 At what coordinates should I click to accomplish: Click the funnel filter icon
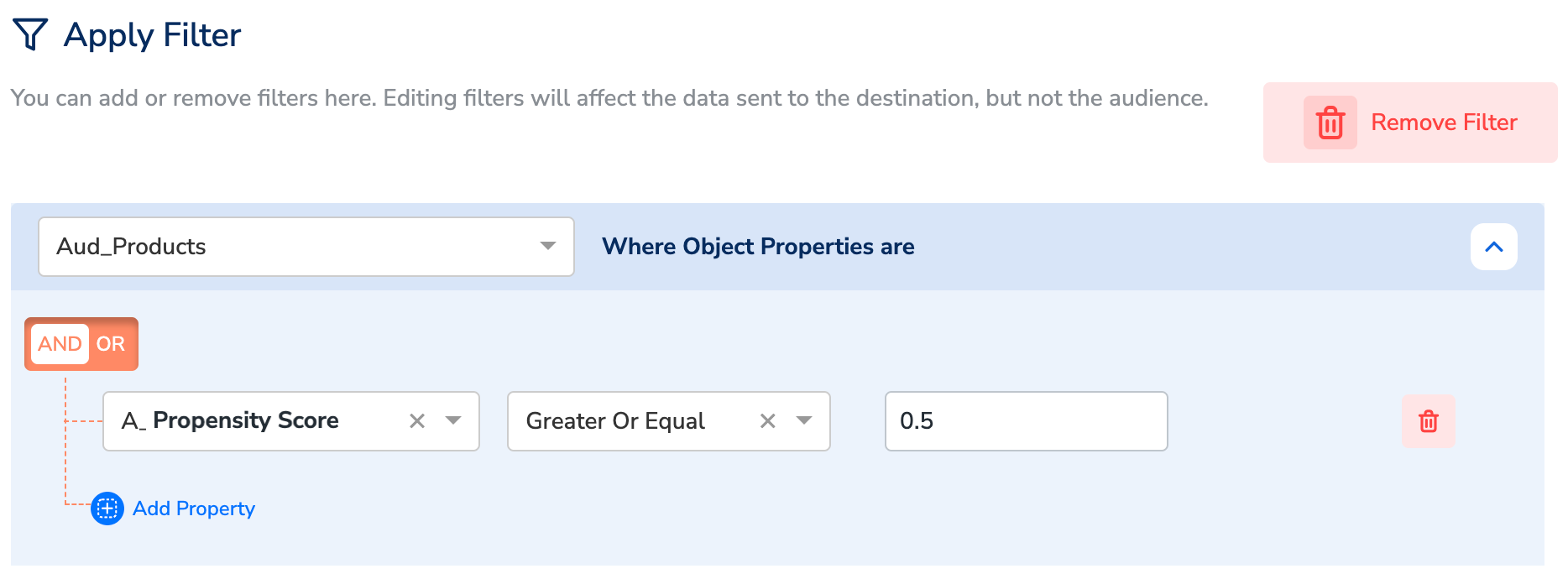(x=30, y=34)
